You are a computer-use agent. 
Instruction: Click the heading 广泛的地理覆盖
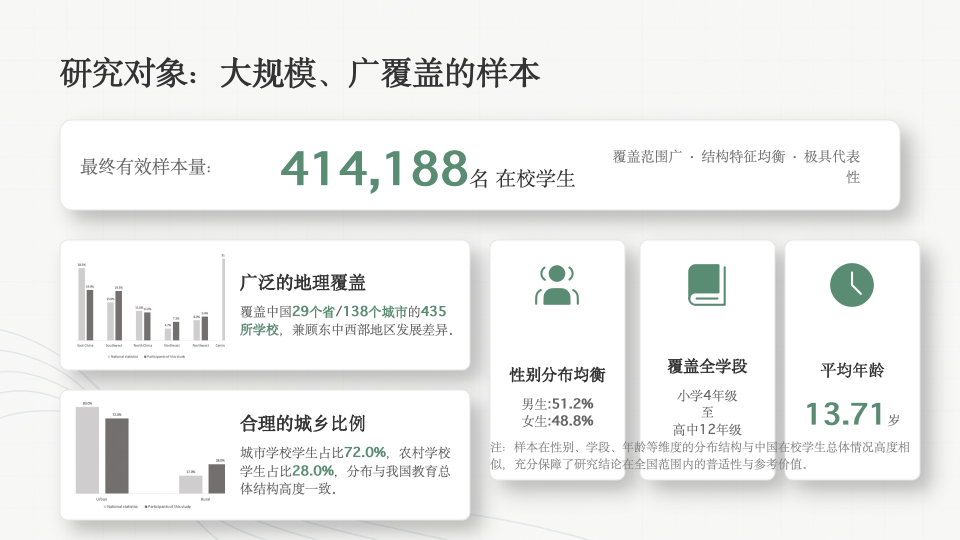pos(302,282)
